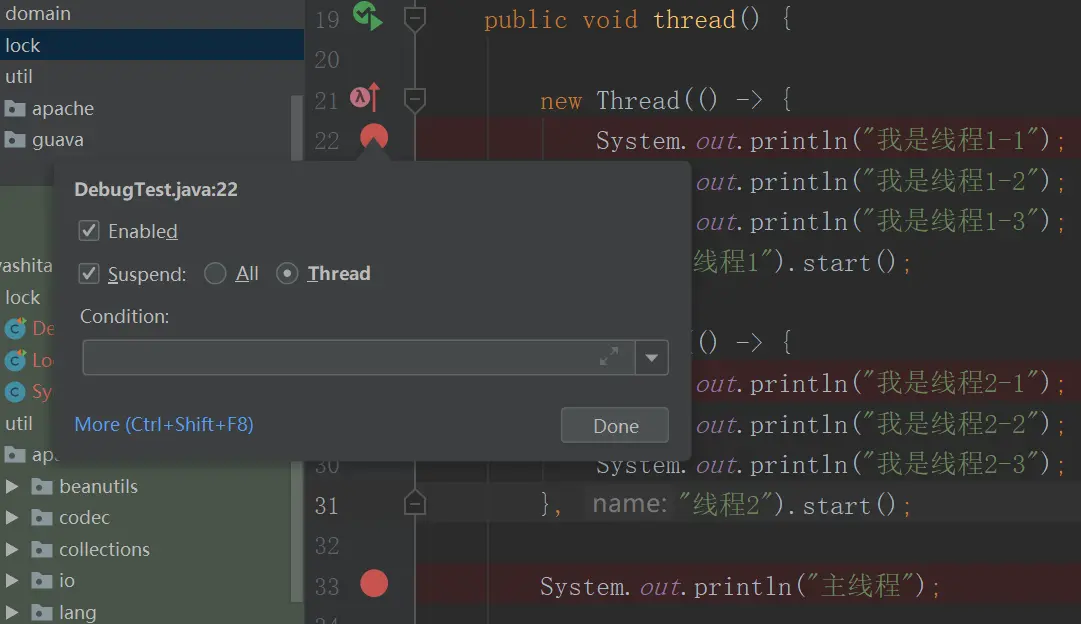1081x624 pixels.
Task: Click the DebugTest.java:22 popup title
Action: pos(156,189)
